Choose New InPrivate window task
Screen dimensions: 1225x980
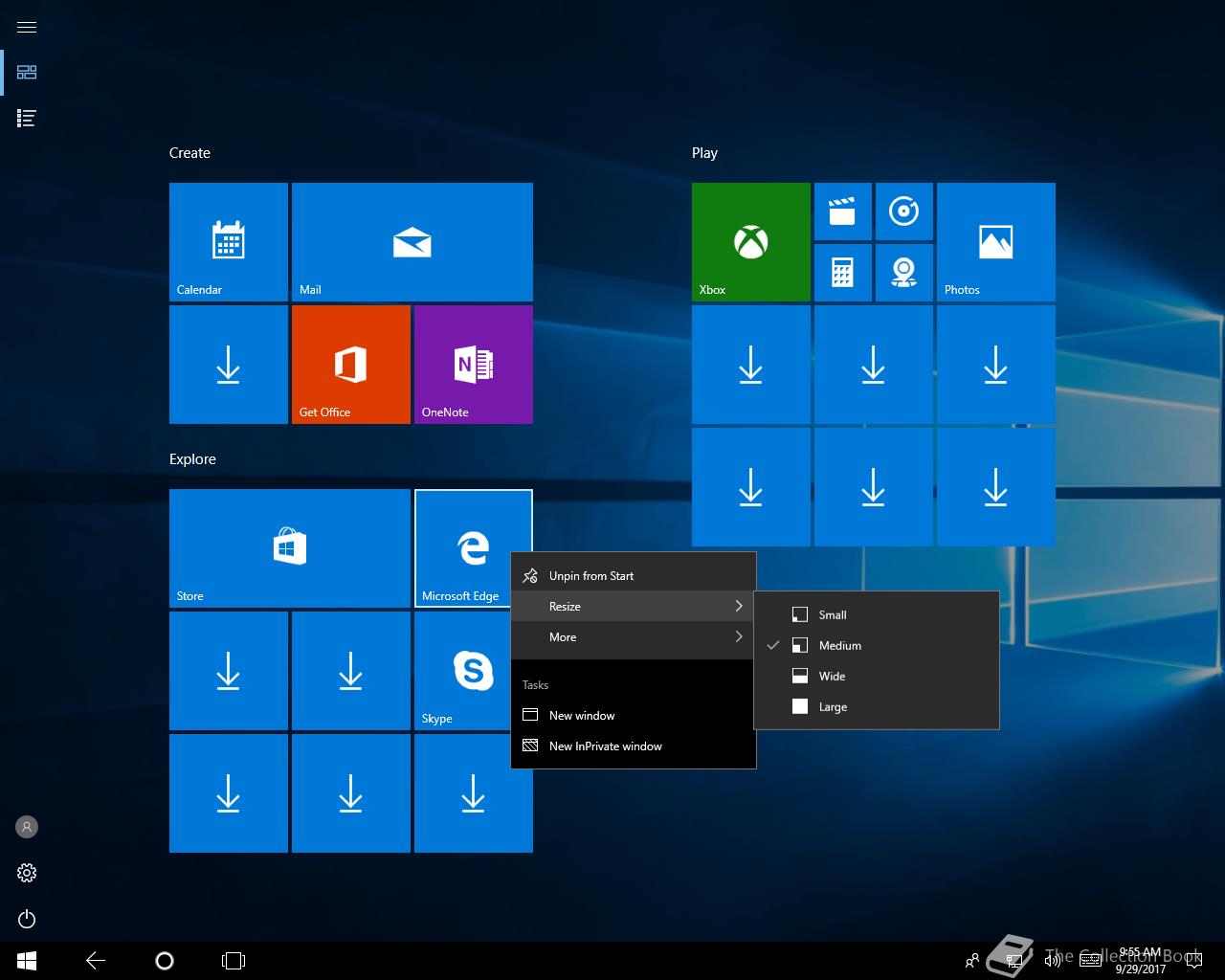(x=634, y=746)
